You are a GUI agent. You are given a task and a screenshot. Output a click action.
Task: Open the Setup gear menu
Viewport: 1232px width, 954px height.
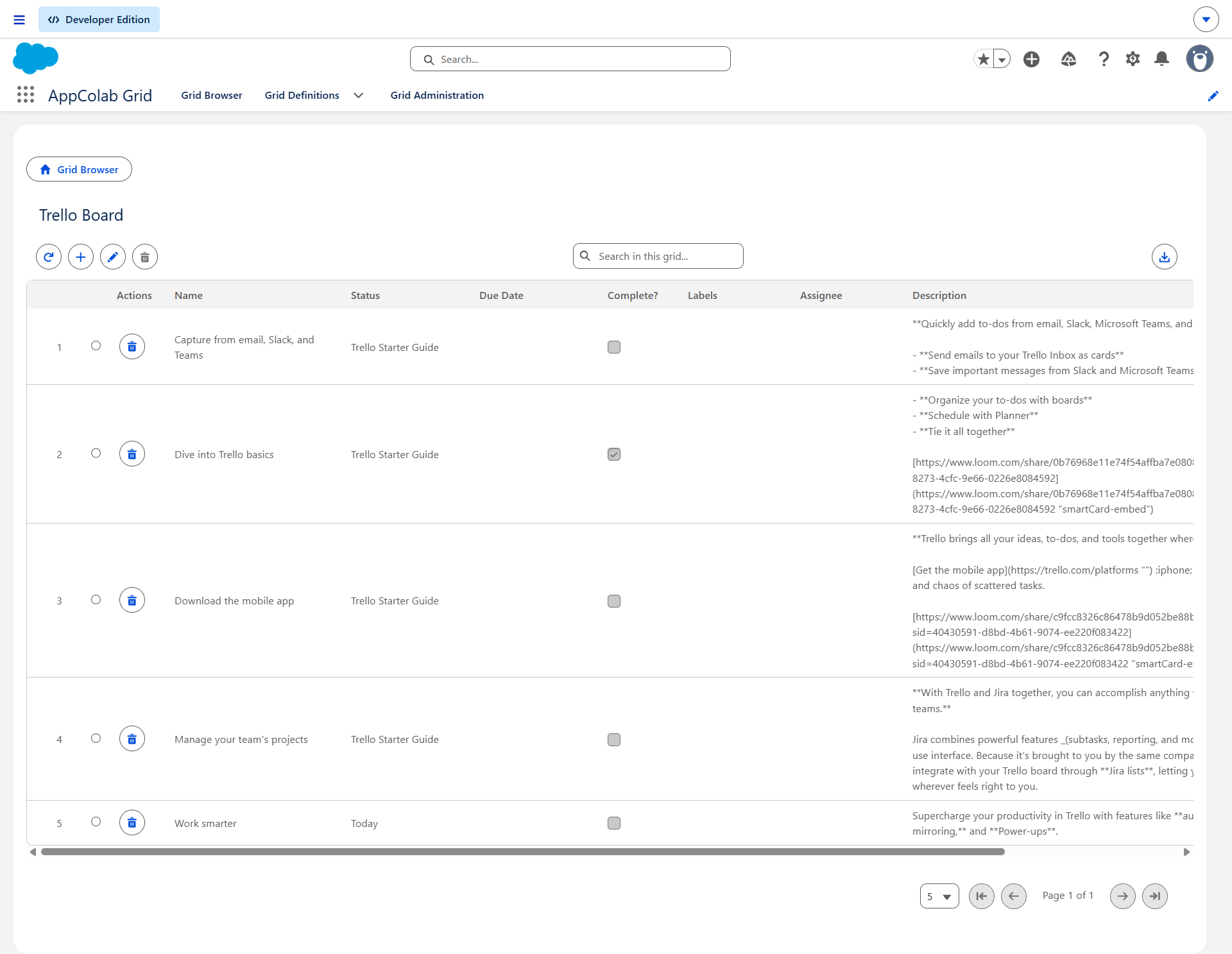pyautogui.click(x=1133, y=59)
